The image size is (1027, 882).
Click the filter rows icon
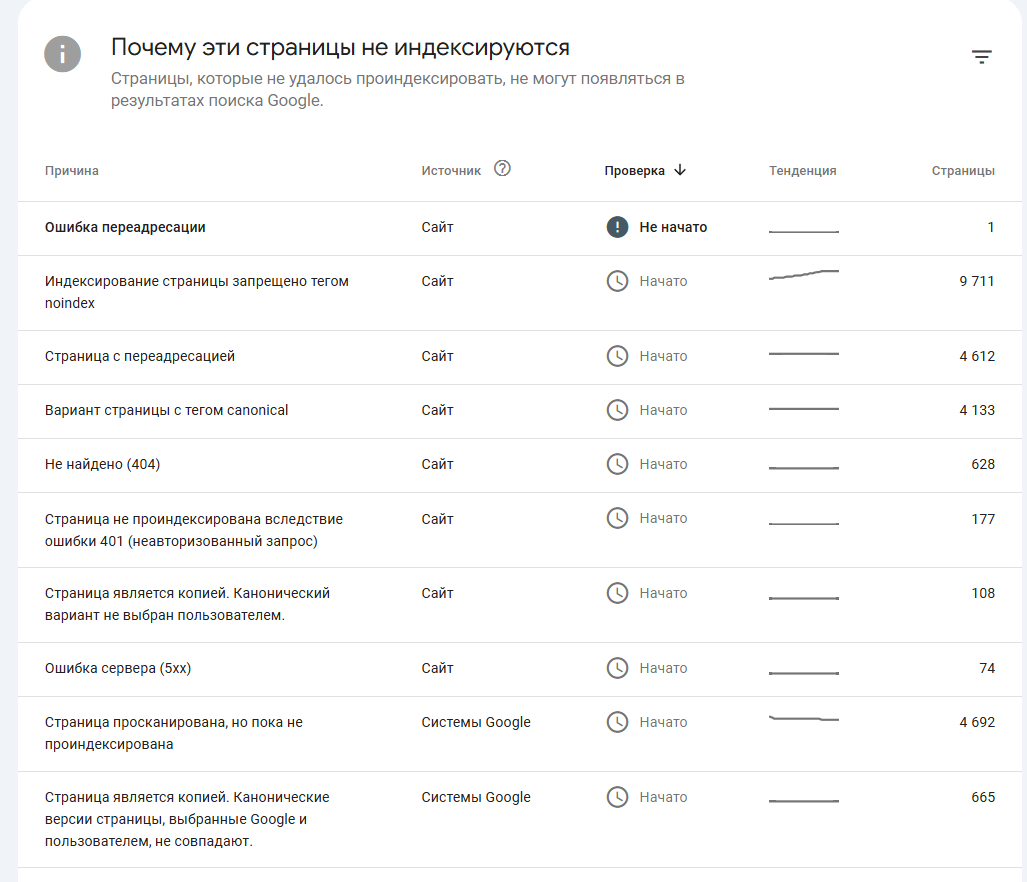coord(982,57)
